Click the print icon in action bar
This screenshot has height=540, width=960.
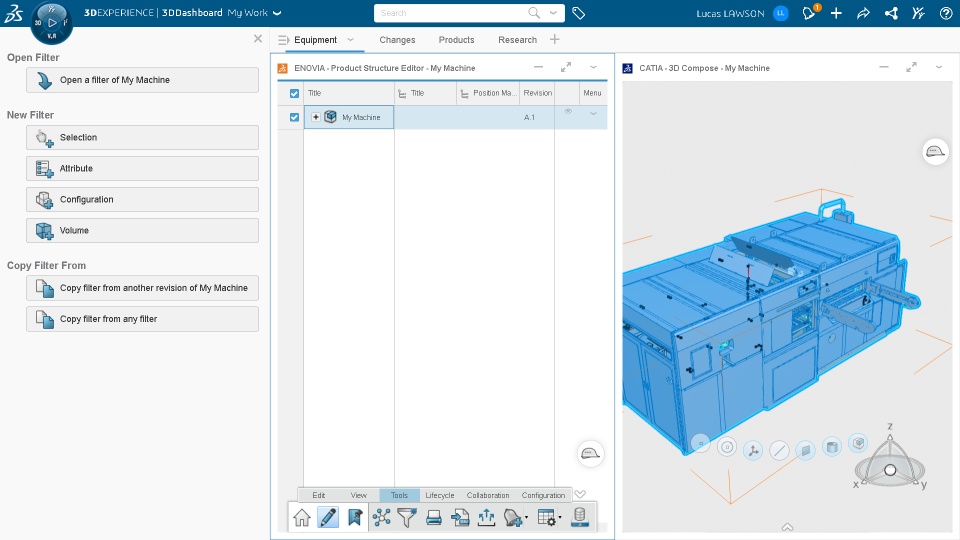(x=433, y=518)
